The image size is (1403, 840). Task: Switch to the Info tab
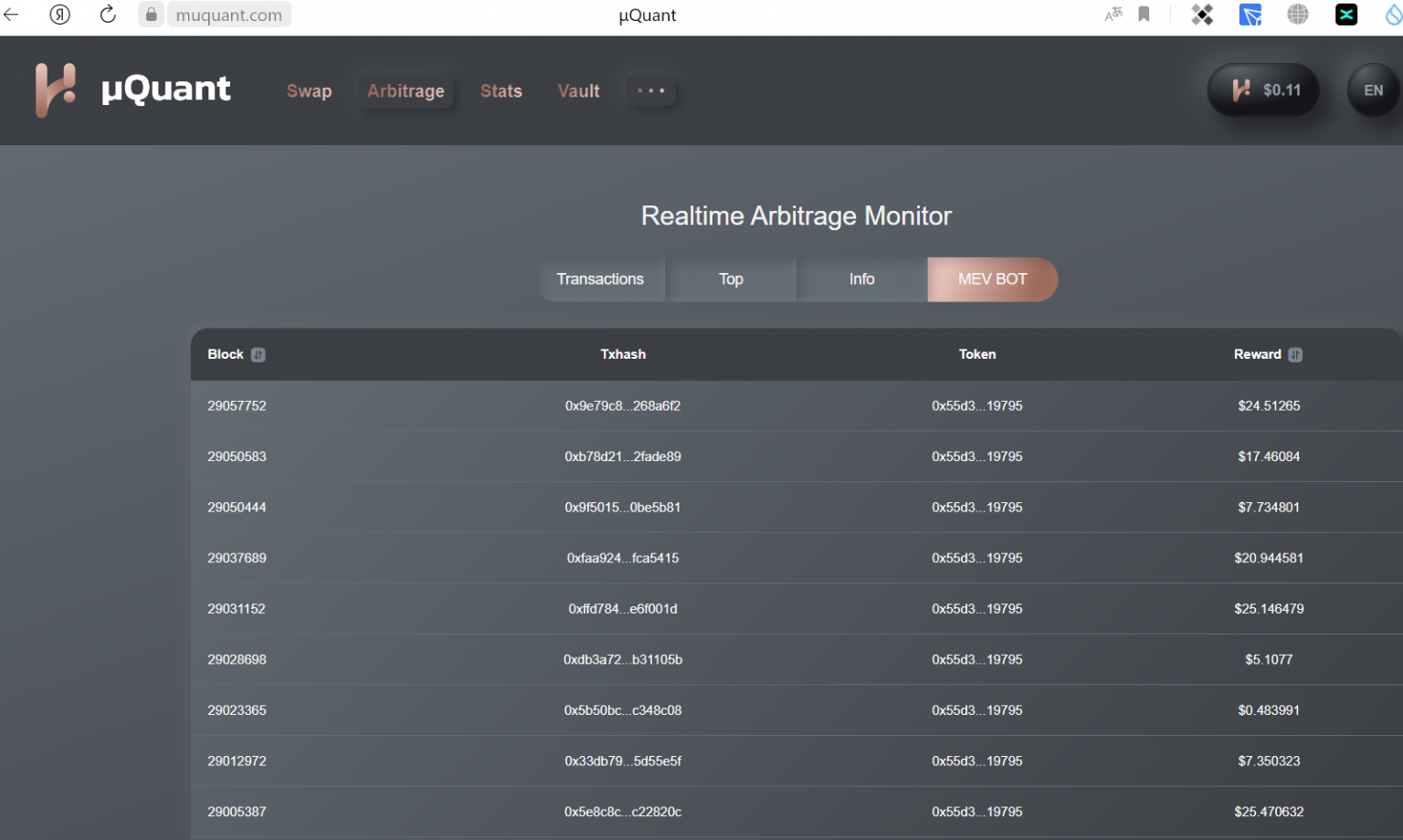tap(861, 279)
